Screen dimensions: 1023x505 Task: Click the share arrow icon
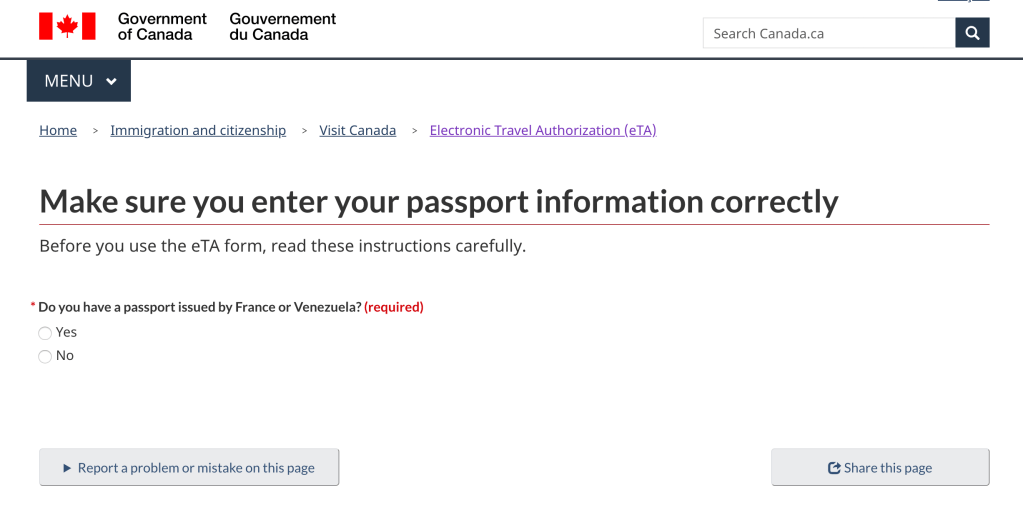[834, 468]
